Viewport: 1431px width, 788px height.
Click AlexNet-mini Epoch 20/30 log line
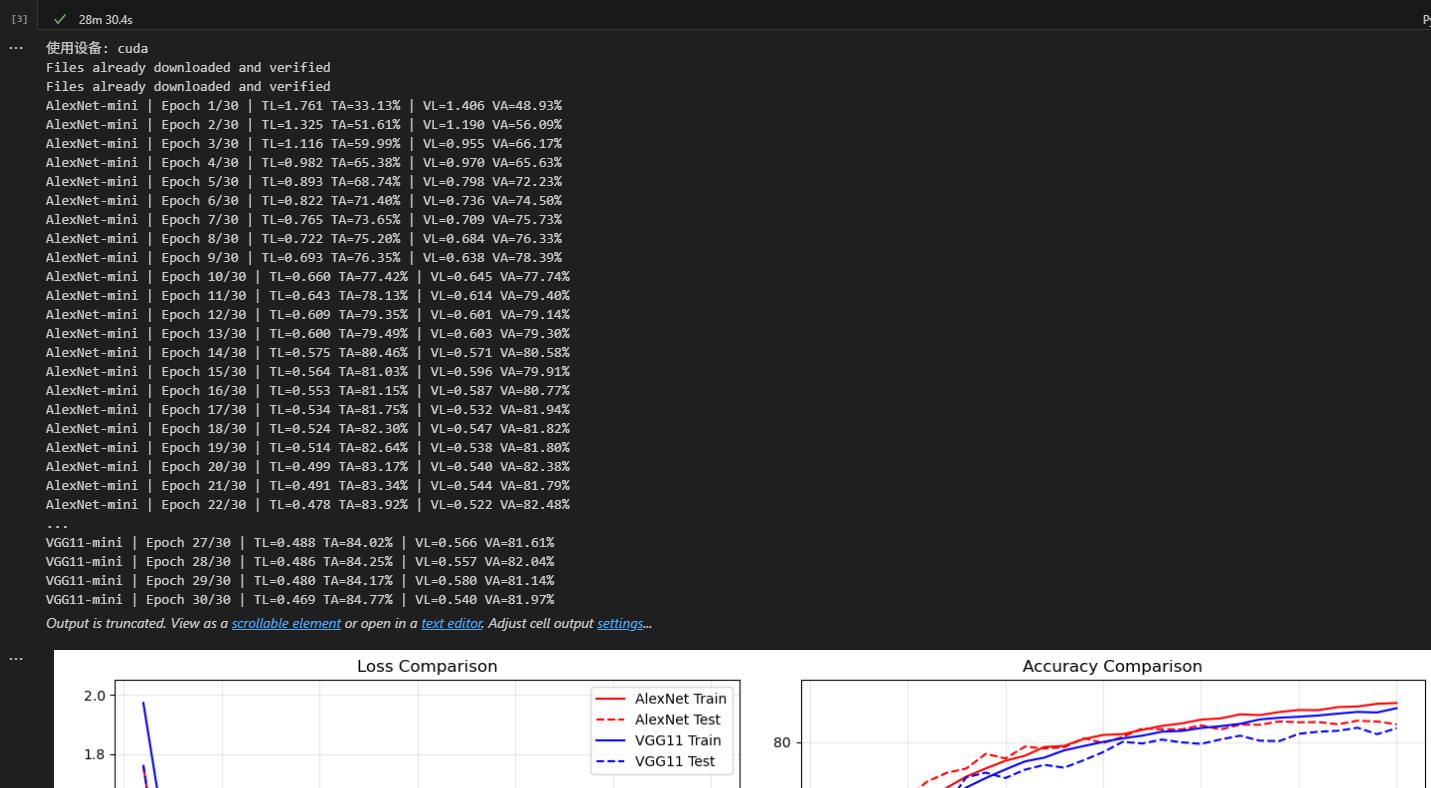tap(308, 466)
